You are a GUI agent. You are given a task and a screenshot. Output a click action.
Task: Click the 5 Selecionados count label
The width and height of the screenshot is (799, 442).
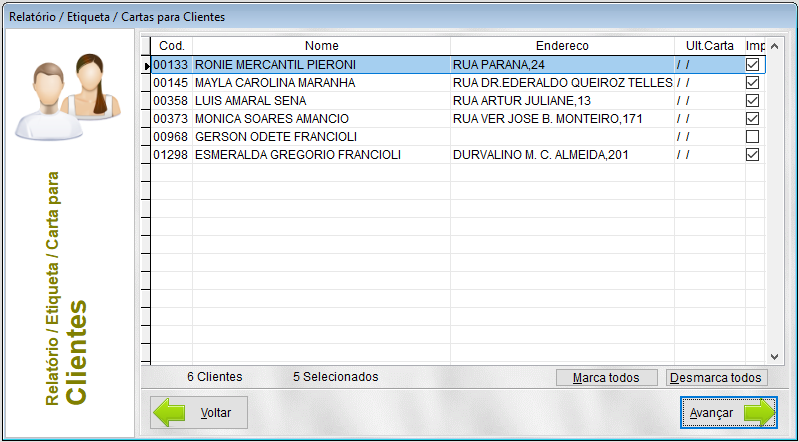pyautogui.click(x=335, y=377)
